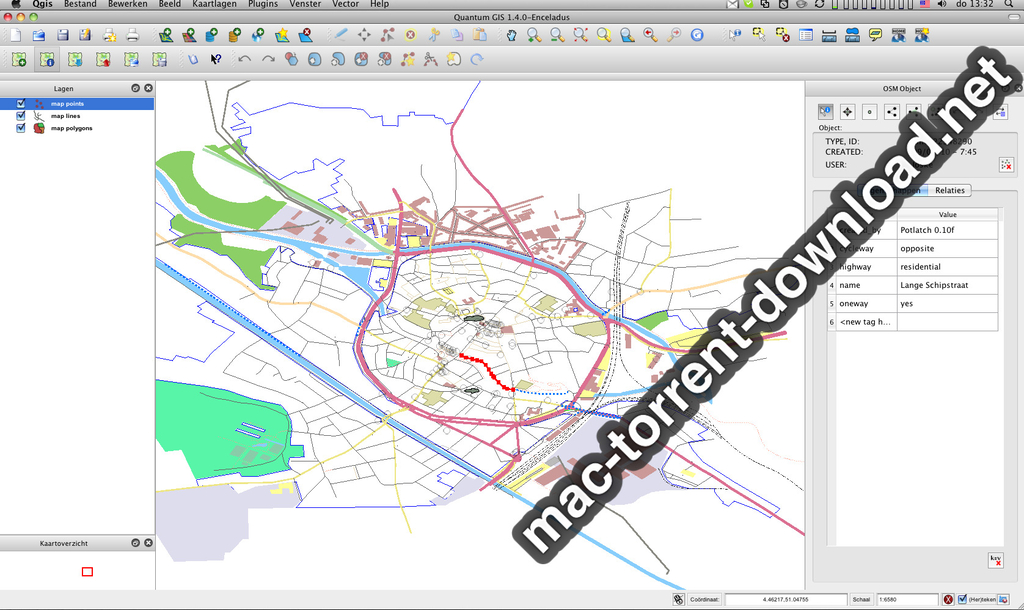Image resolution: width=1024 pixels, height=610 pixels.
Task: Open the Plugins menu
Action: 263,5
